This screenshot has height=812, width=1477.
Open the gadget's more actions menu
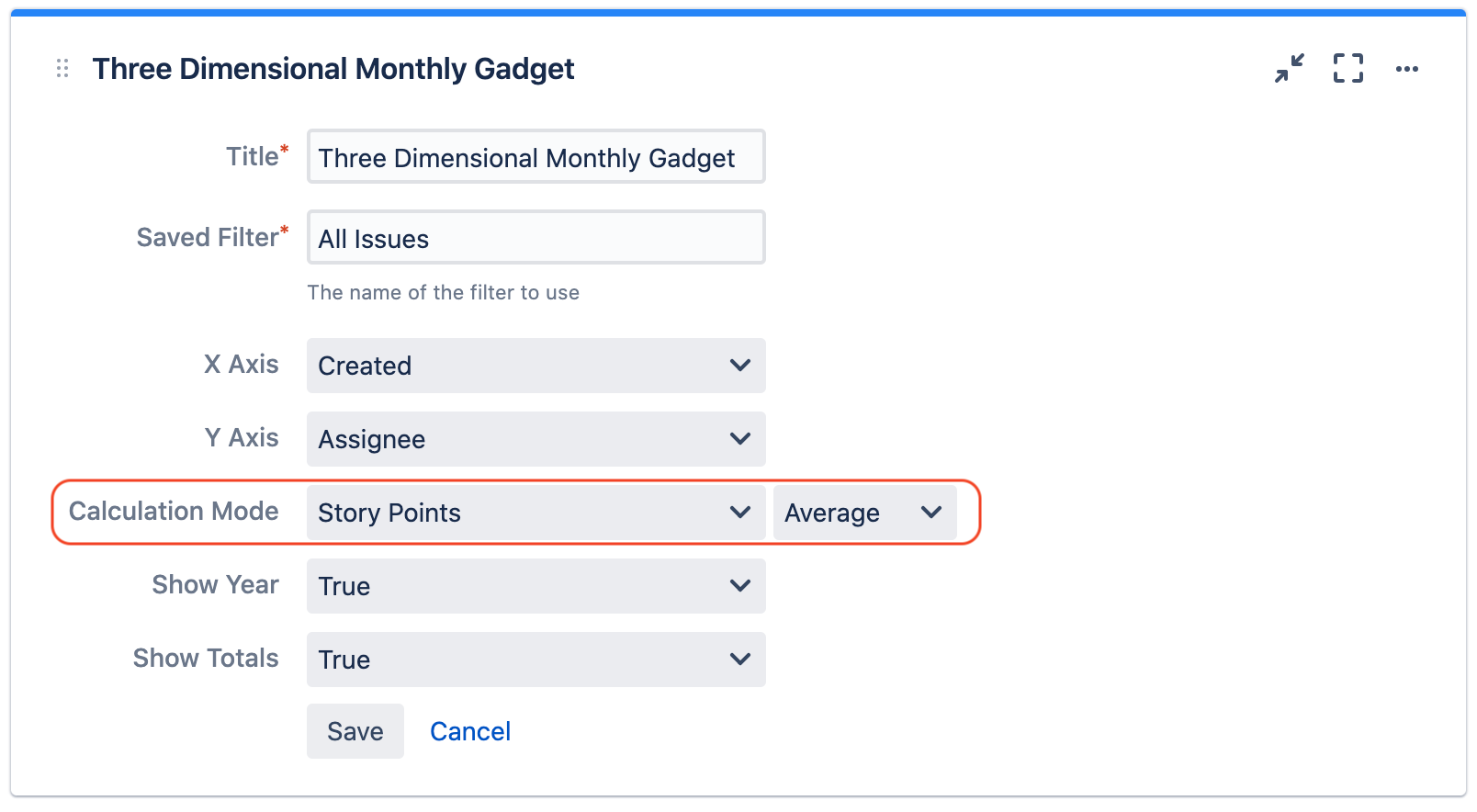pyautogui.click(x=1407, y=69)
